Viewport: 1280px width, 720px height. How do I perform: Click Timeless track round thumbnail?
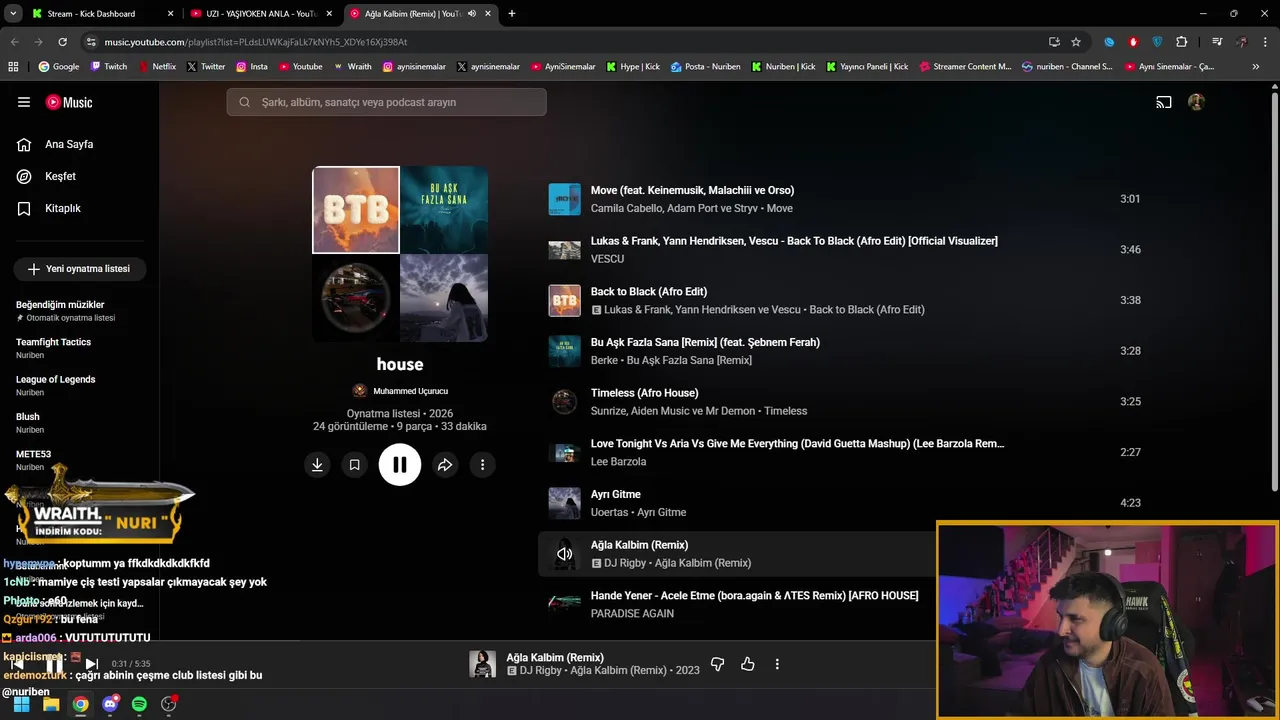coord(565,402)
